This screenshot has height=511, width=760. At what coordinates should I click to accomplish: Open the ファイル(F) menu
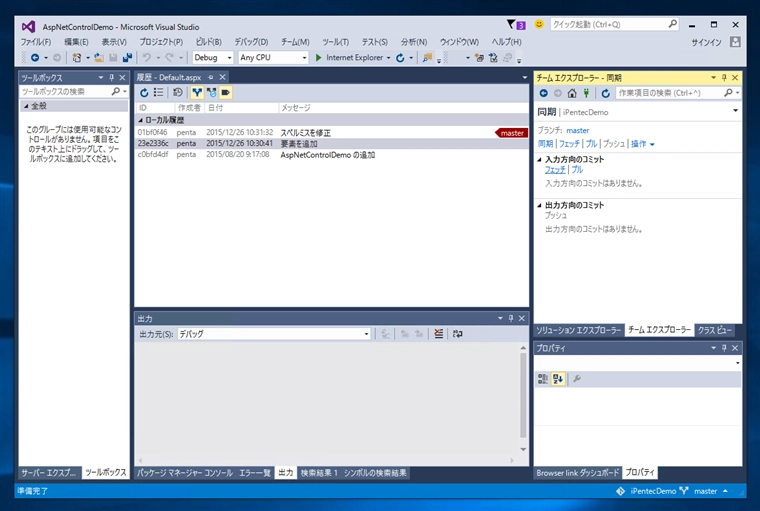coord(36,42)
